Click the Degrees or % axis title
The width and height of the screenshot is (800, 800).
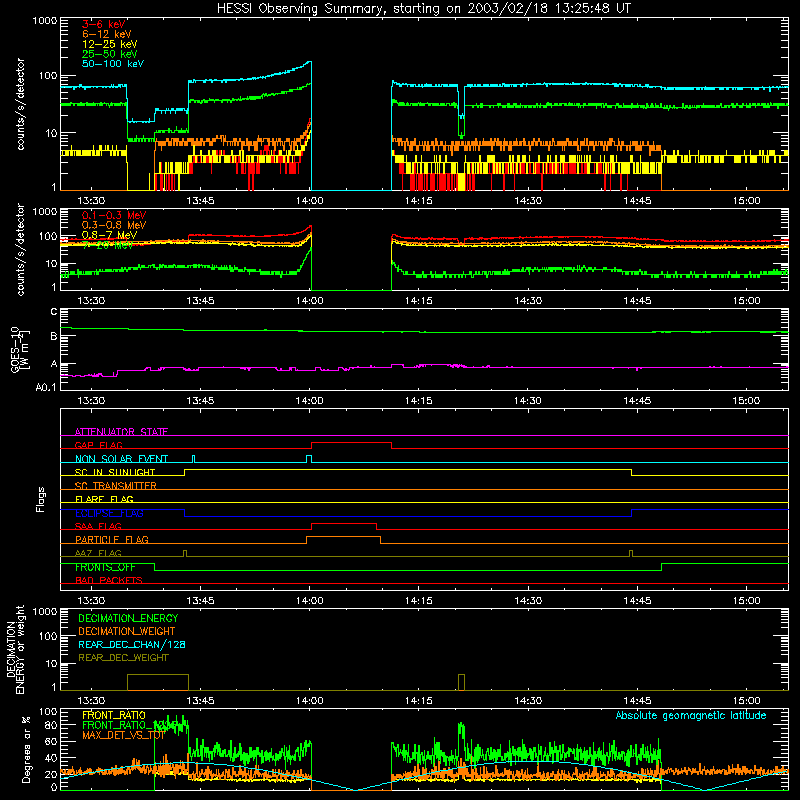[26, 749]
